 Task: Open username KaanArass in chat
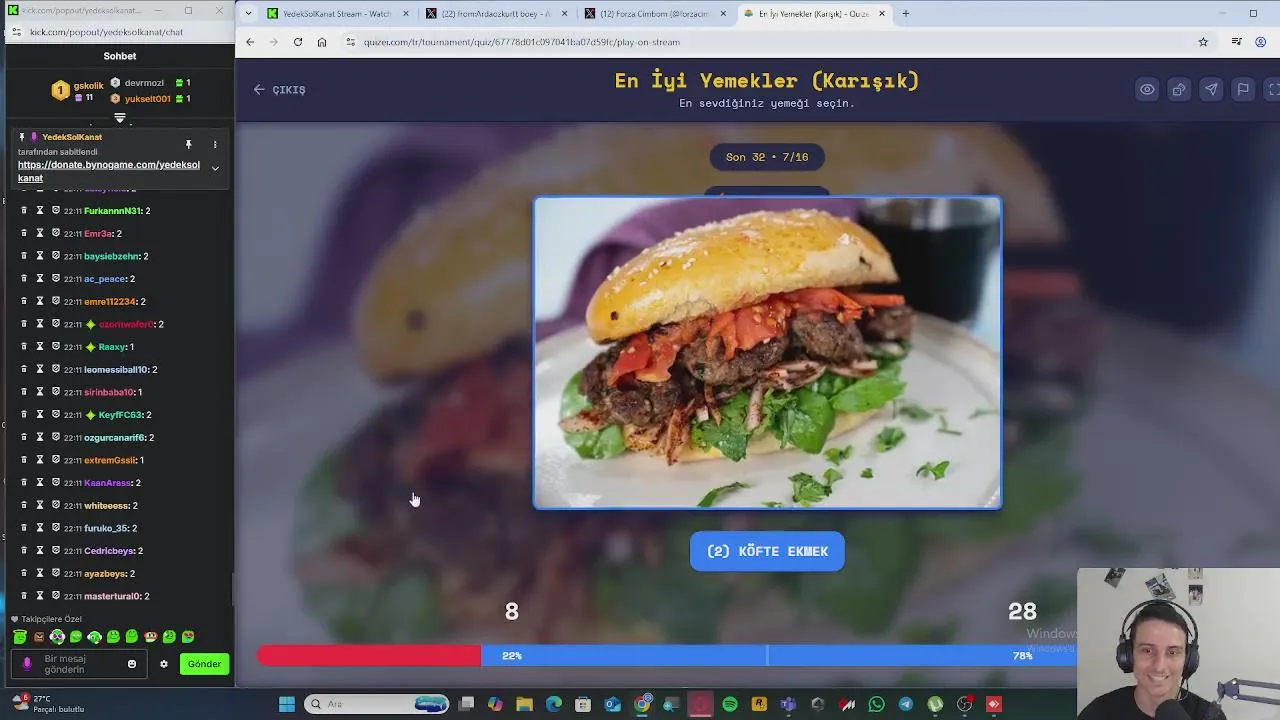(x=108, y=483)
